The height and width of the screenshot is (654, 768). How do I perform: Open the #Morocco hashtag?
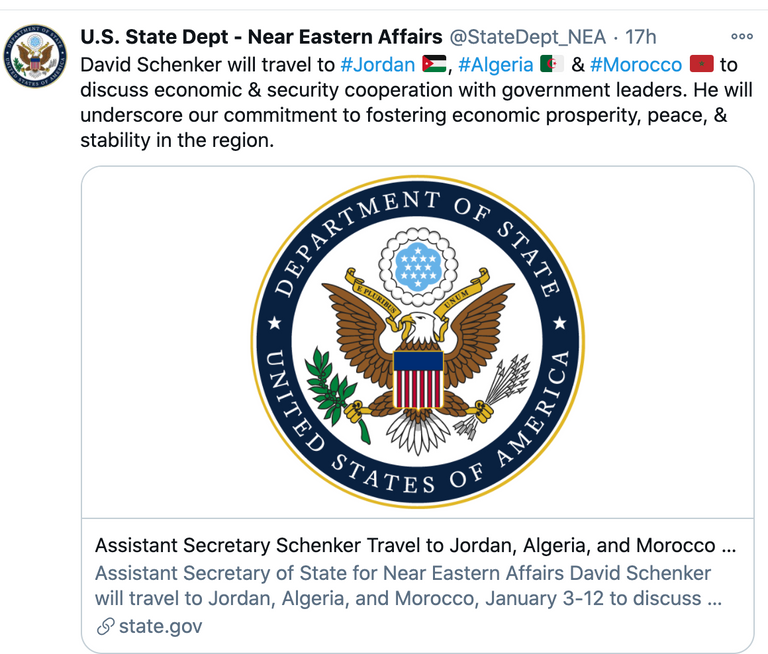tap(636, 65)
